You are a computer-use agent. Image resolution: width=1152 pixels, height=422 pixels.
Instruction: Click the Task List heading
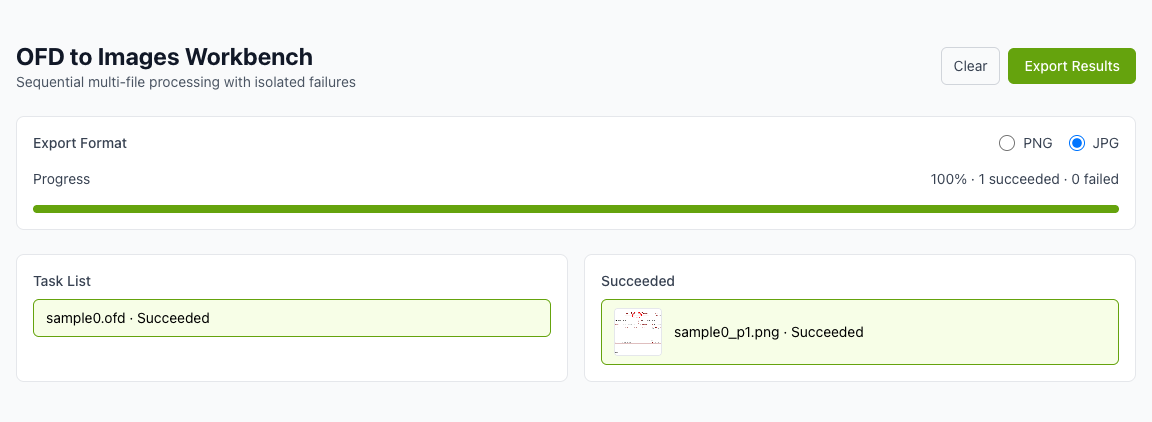point(62,281)
